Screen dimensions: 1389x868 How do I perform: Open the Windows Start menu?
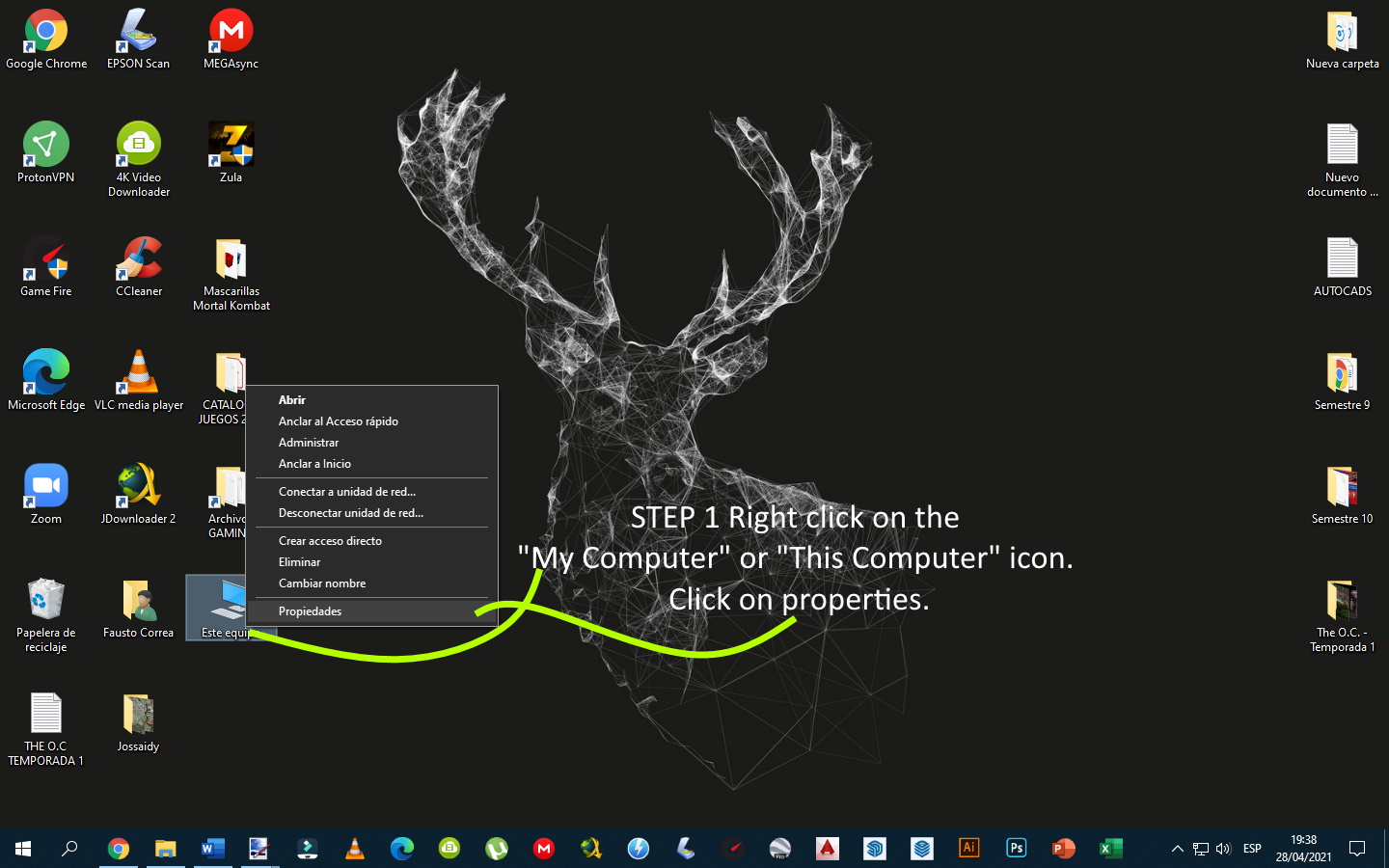point(23,849)
